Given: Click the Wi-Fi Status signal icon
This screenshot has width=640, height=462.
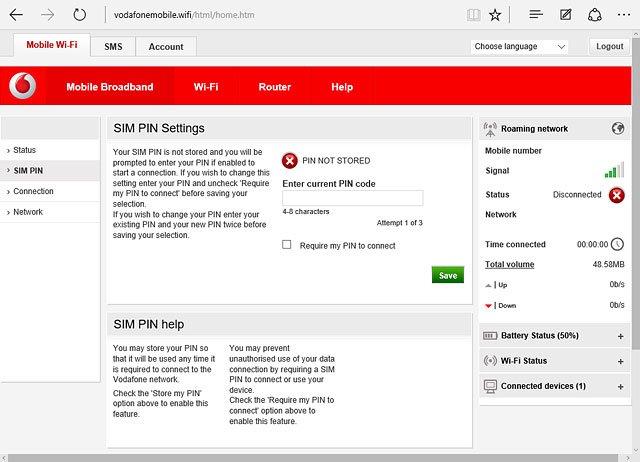Looking at the screenshot, I should (490, 361).
